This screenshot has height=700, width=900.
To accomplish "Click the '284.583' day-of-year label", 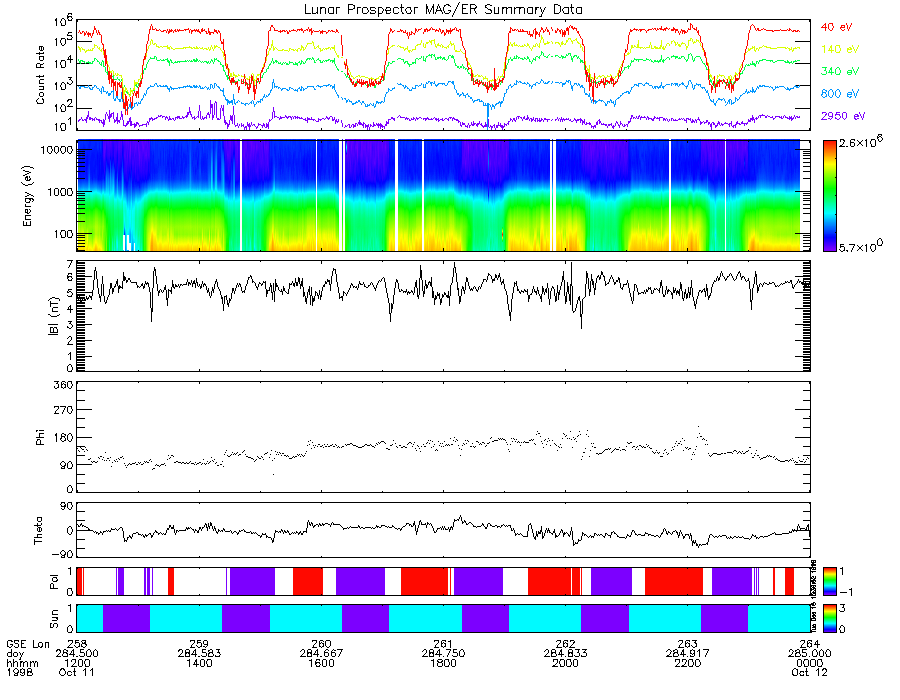I will pyautogui.click(x=199, y=654).
